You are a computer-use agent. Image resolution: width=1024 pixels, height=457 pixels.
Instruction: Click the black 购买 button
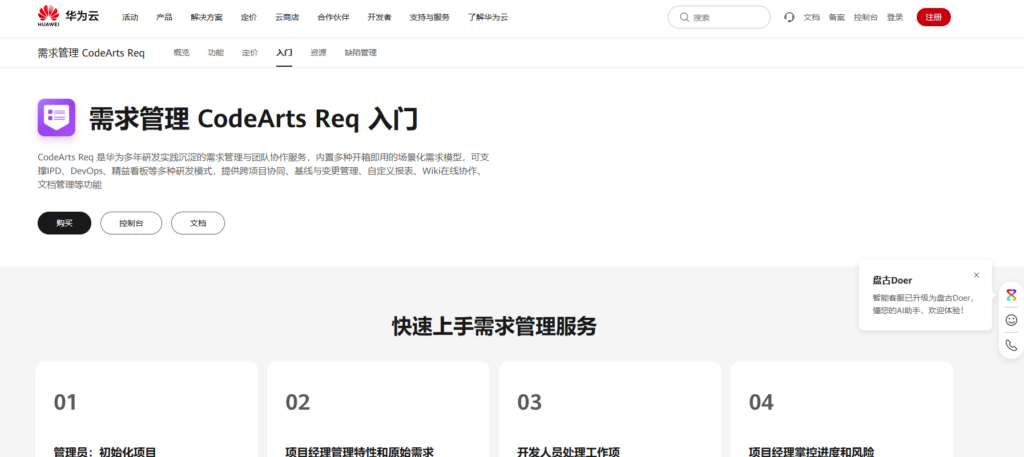64,223
